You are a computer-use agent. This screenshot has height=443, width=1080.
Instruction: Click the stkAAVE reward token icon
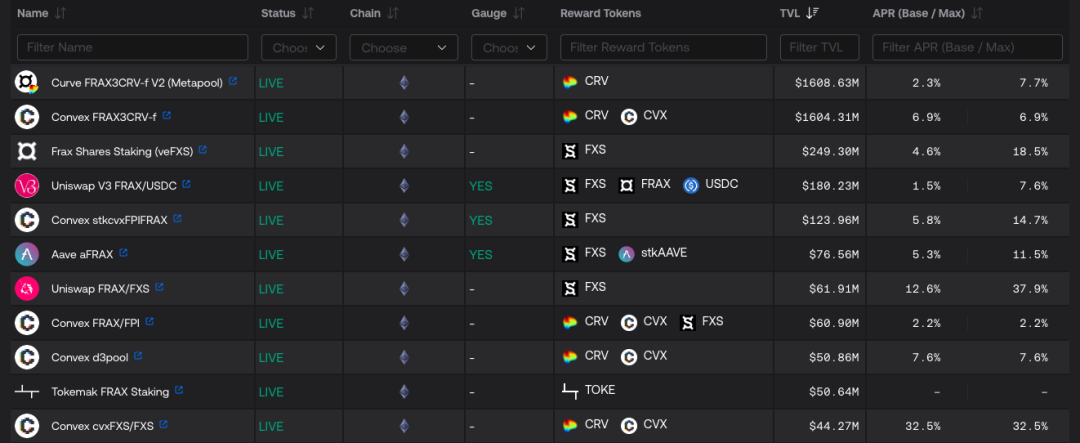click(x=627, y=254)
